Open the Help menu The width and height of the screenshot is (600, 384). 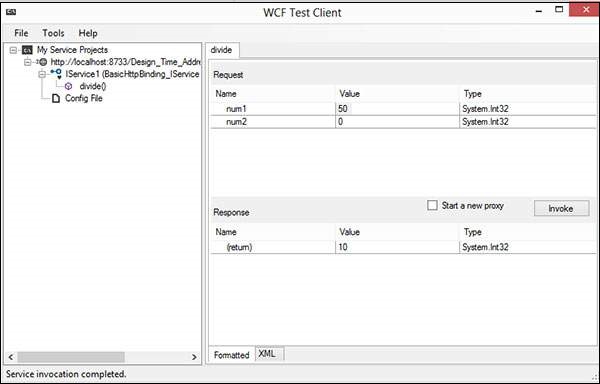click(88, 33)
